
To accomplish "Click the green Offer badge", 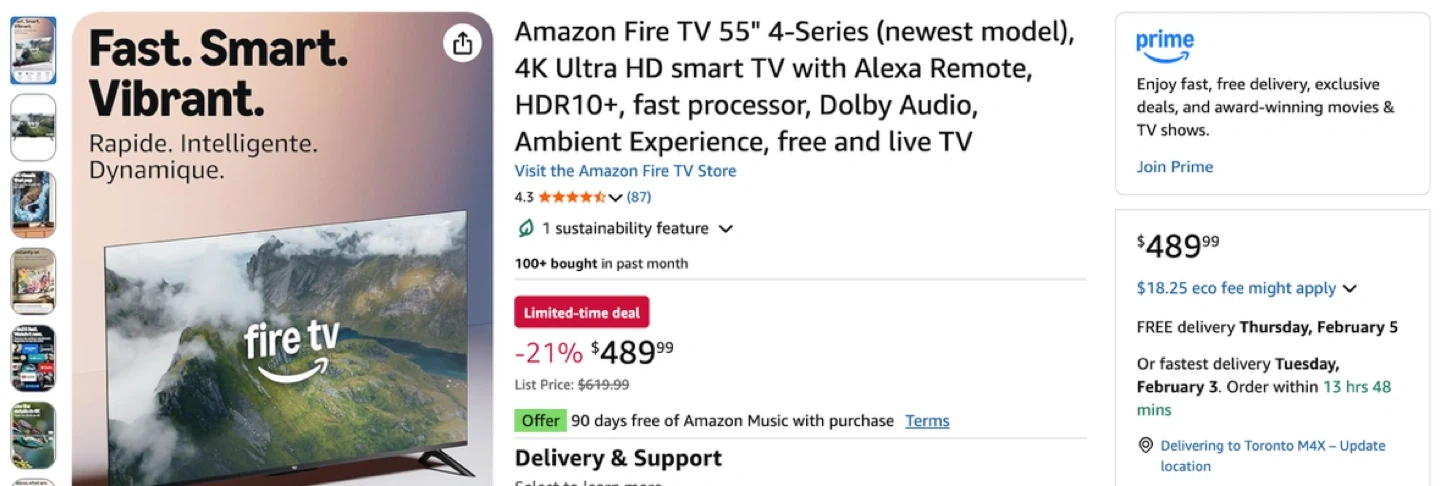I will click(x=540, y=421).
